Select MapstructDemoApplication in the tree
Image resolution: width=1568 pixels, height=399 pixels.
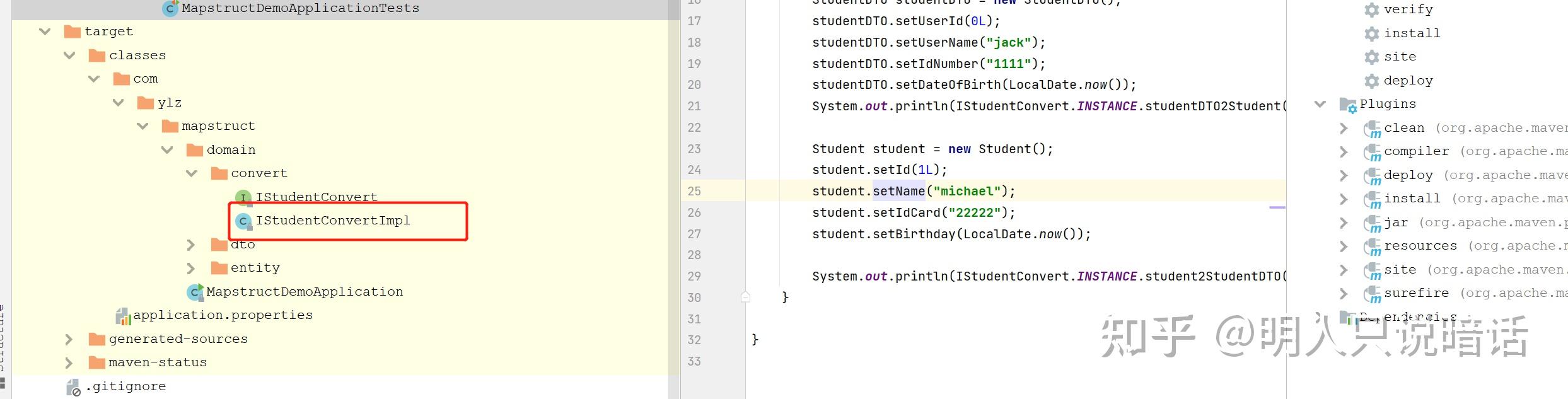tap(305, 292)
